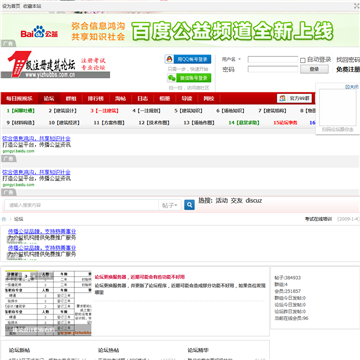
Task: Open green subforum 14 link
Action: [x=244, y=123]
